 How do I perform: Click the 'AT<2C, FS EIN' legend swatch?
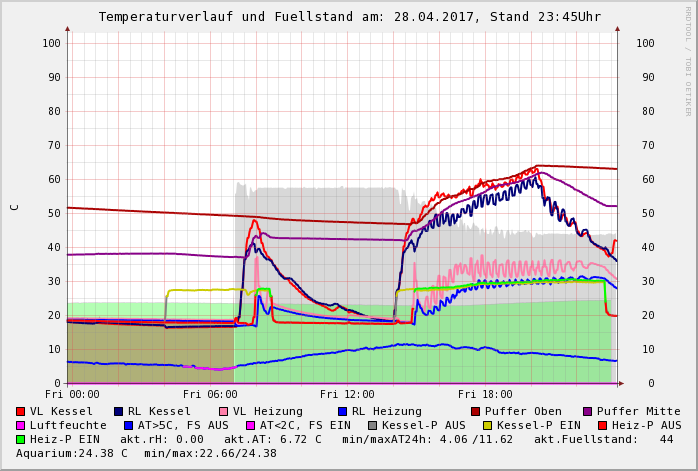[x=252, y=425]
